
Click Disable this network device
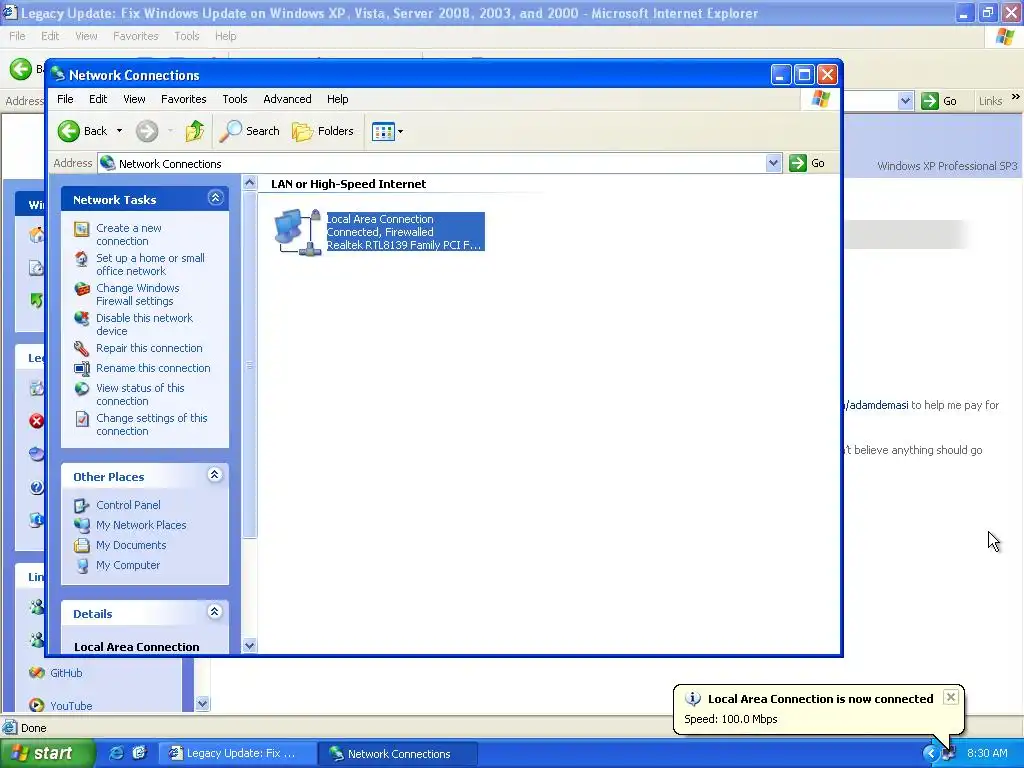[x=144, y=325]
